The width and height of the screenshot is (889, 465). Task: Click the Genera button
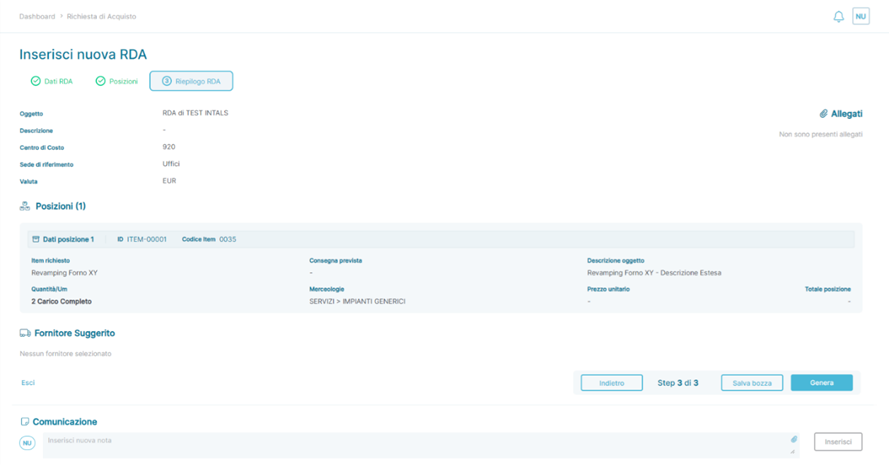click(822, 383)
